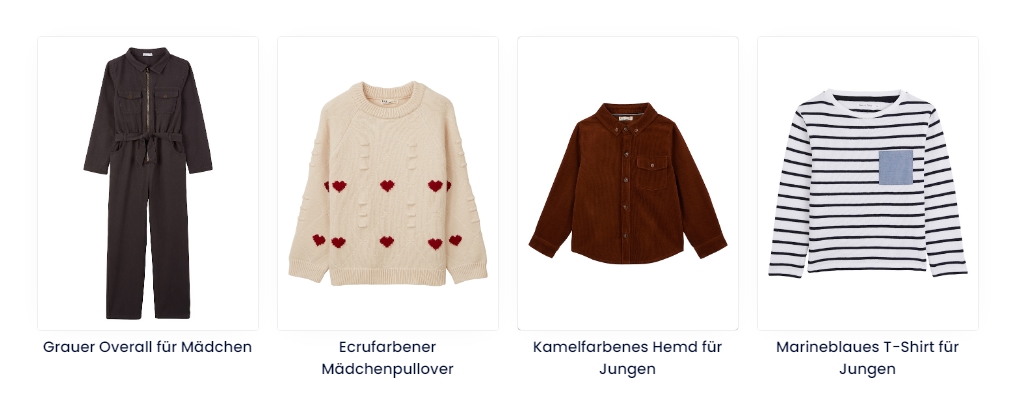Open the ecru heart sweater product image
This screenshot has width=1014, height=414.
coord(388,183)
